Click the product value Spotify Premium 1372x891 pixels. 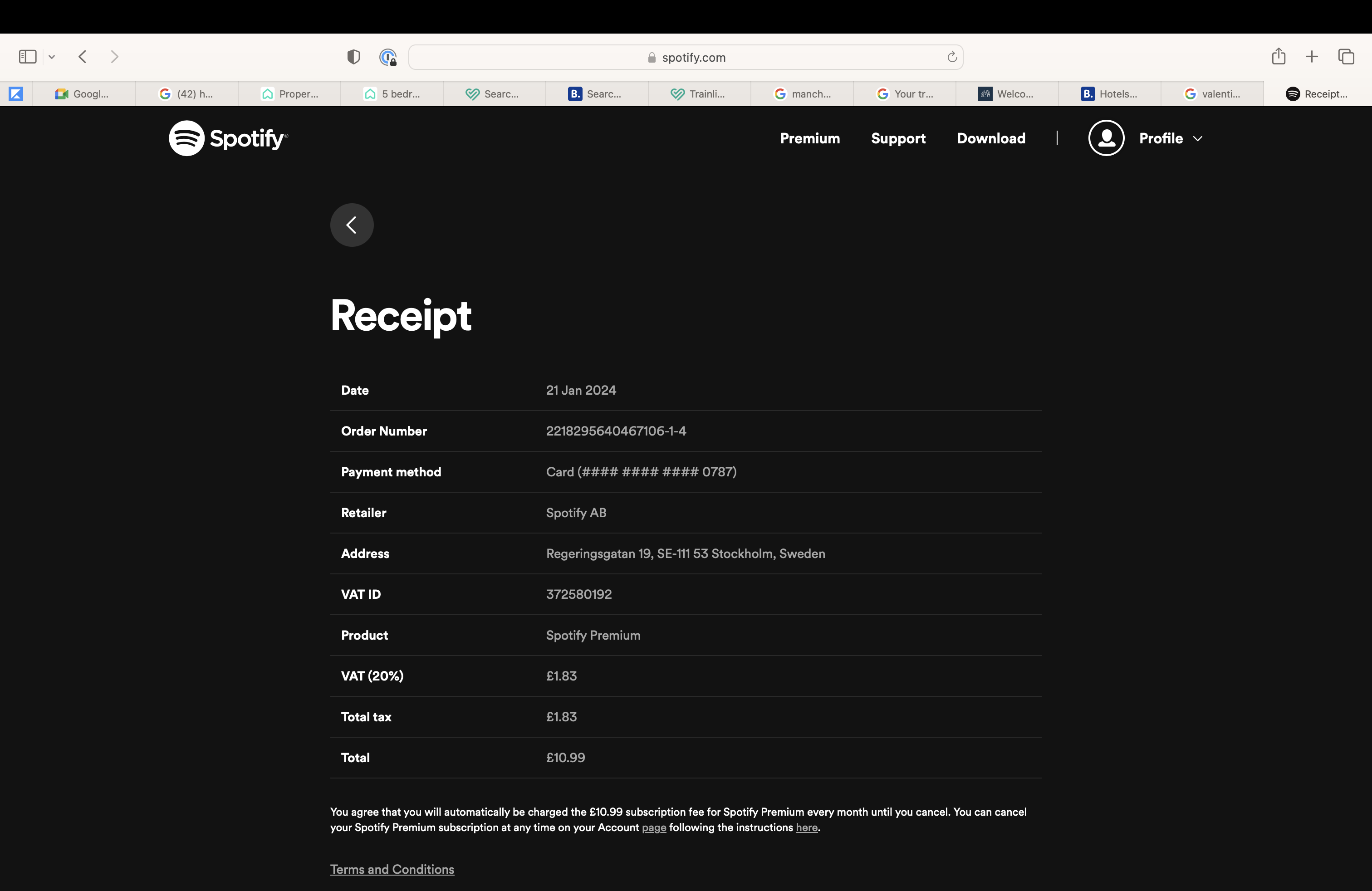coord(593,635)
